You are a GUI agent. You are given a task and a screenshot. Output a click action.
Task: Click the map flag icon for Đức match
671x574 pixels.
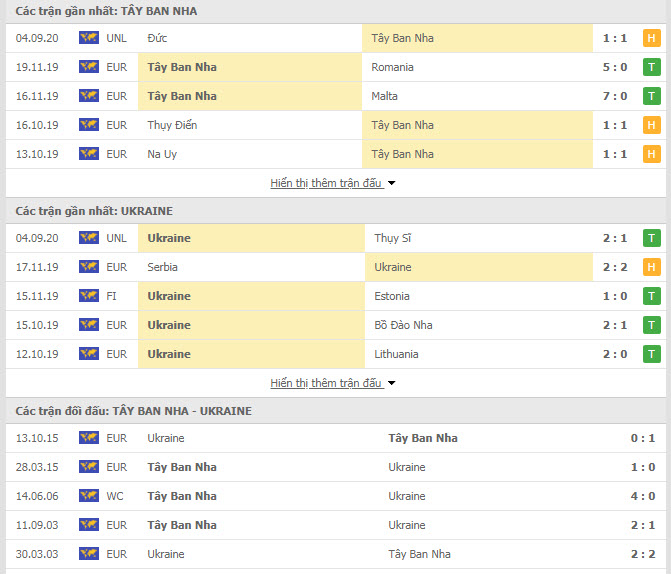point(89,38)
